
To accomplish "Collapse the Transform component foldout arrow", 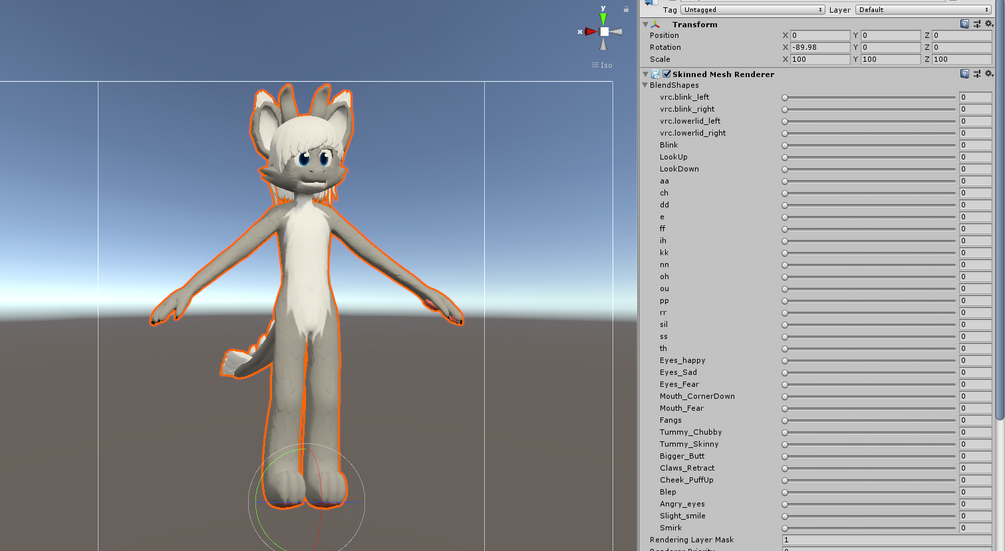I will coord(645,24).
